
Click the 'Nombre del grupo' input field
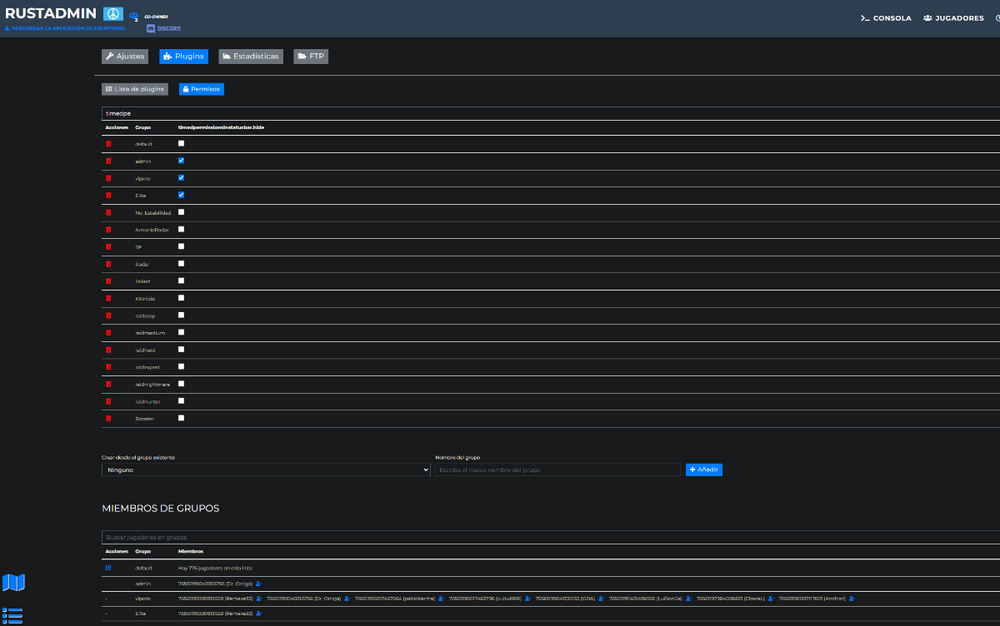click(557, 469)
